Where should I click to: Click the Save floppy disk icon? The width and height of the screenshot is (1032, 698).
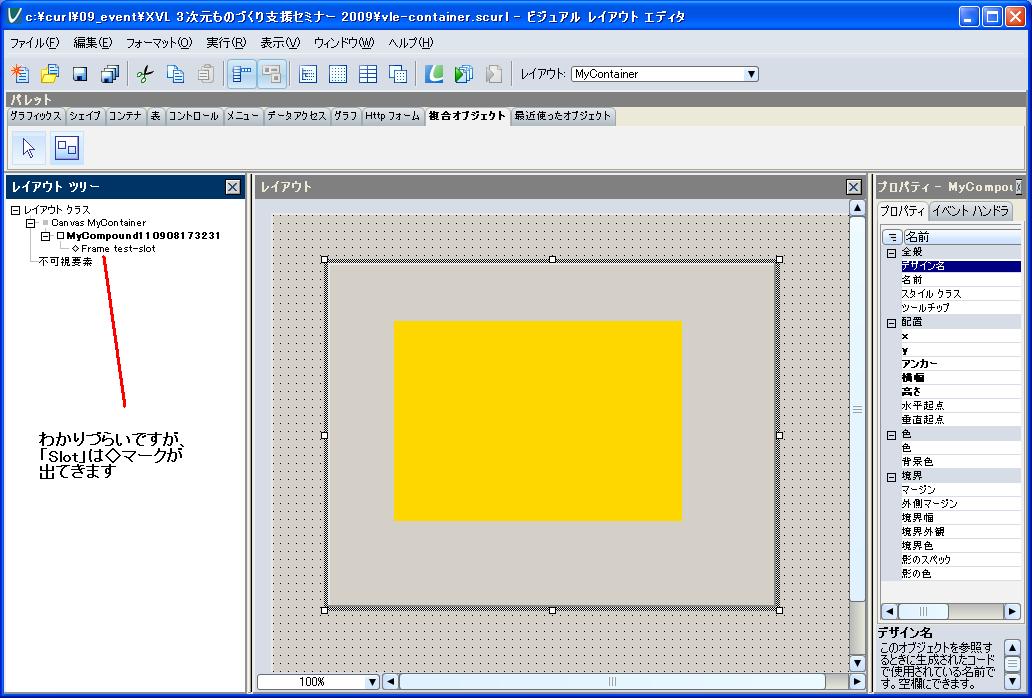coord(80,74)
